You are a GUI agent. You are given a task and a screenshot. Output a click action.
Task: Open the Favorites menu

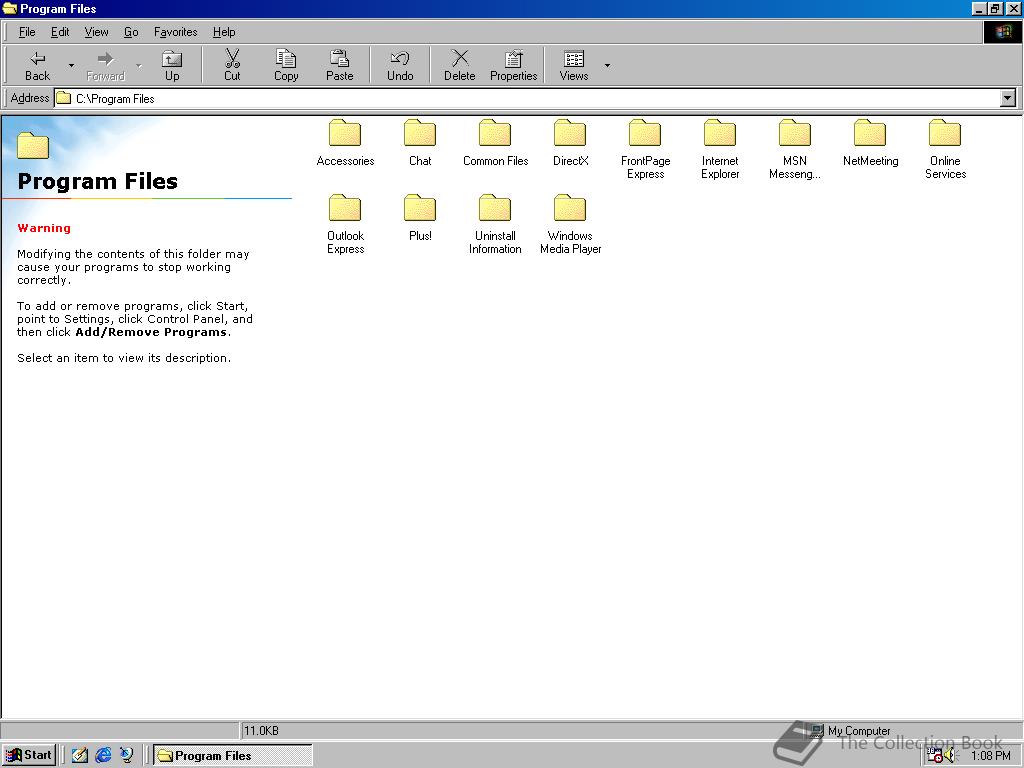coord(175,32)
